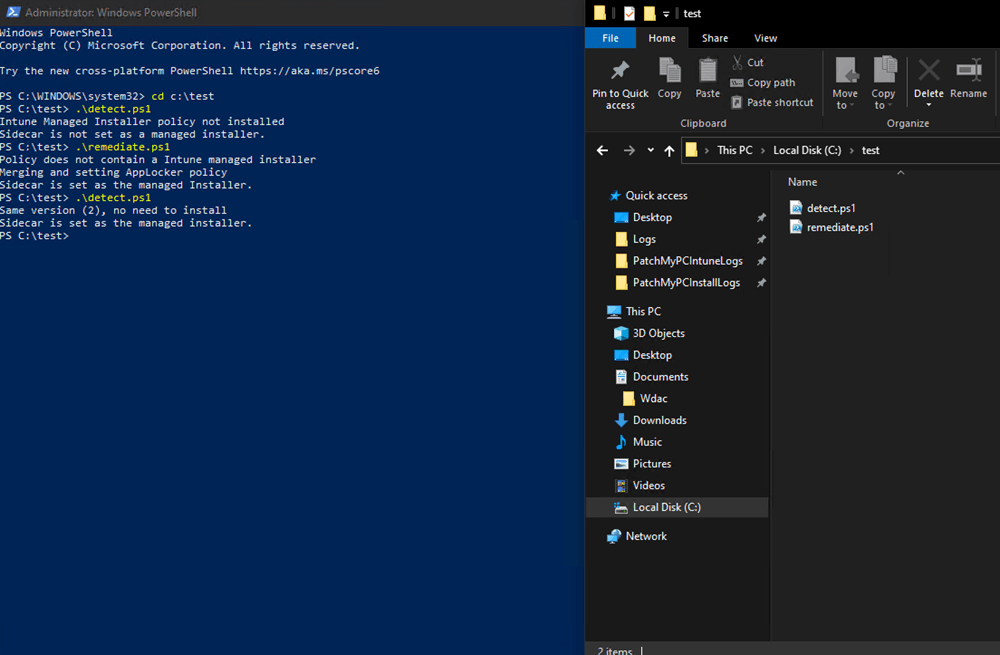This screenshot has width=1000, height=655.
Task: Click the https://aka.ms/pscore6 URL in PowerShell
Action: point(310,71)
